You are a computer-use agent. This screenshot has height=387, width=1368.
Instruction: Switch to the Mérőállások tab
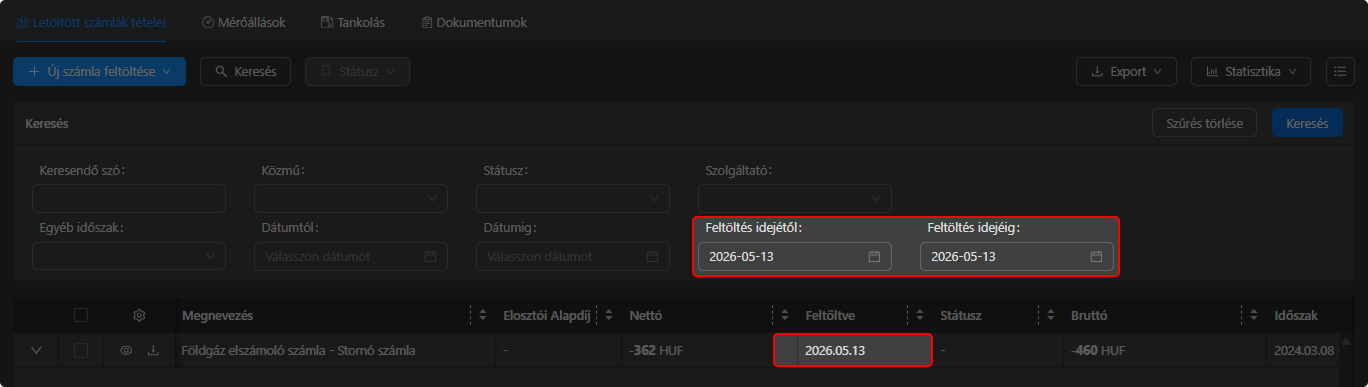pos(243,22)
